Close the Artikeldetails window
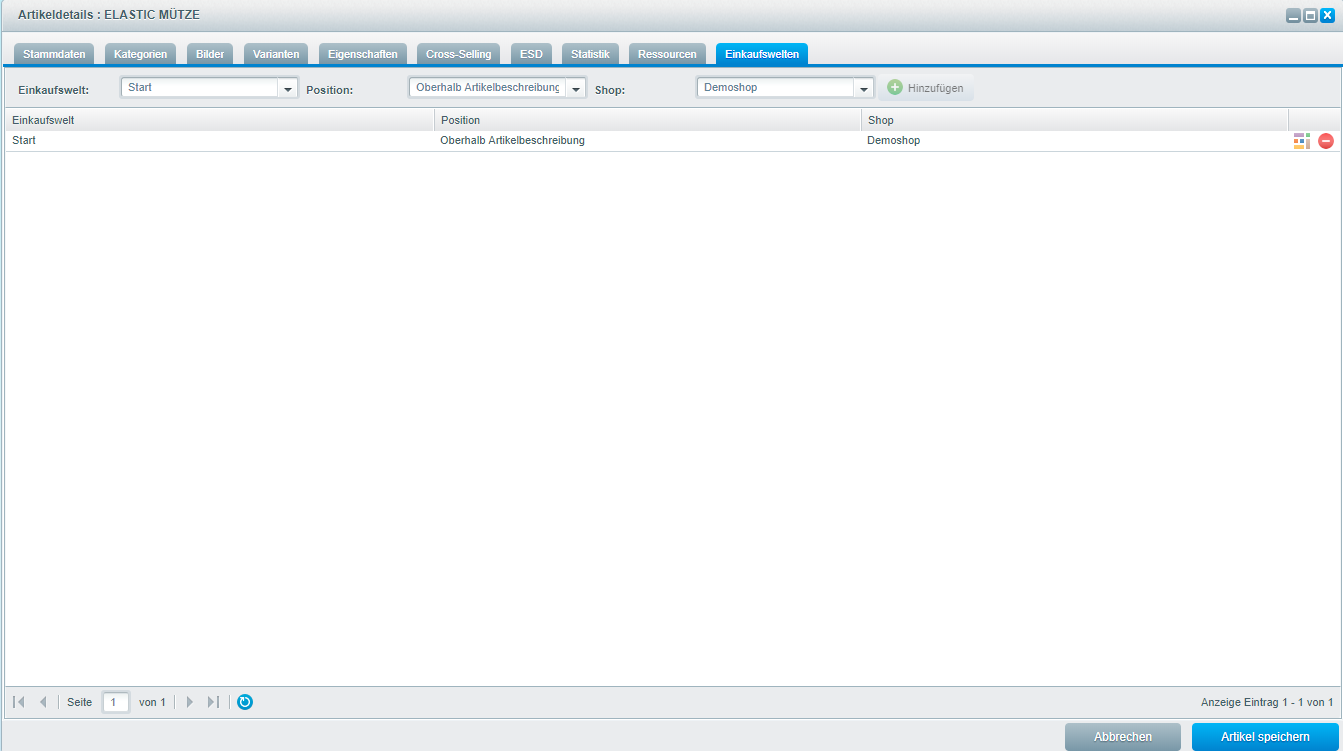 tap(1327, 15)
